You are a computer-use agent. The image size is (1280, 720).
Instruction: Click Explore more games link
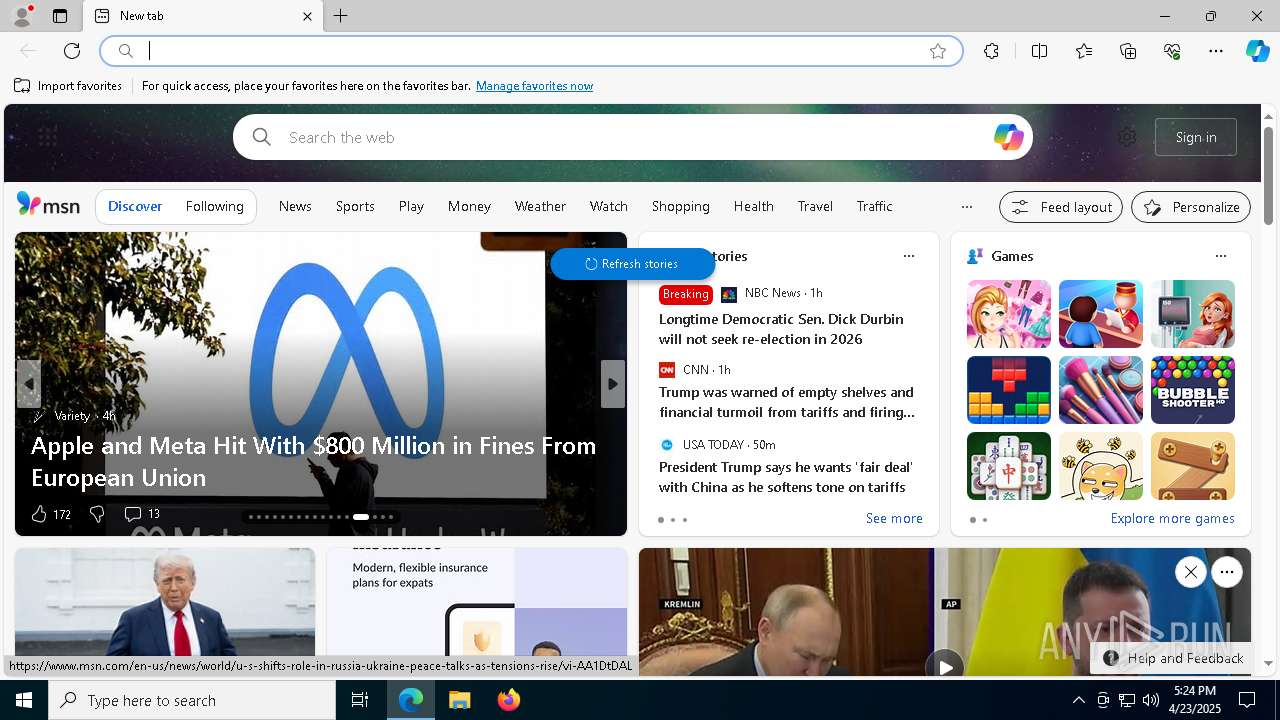point(1172,518)
